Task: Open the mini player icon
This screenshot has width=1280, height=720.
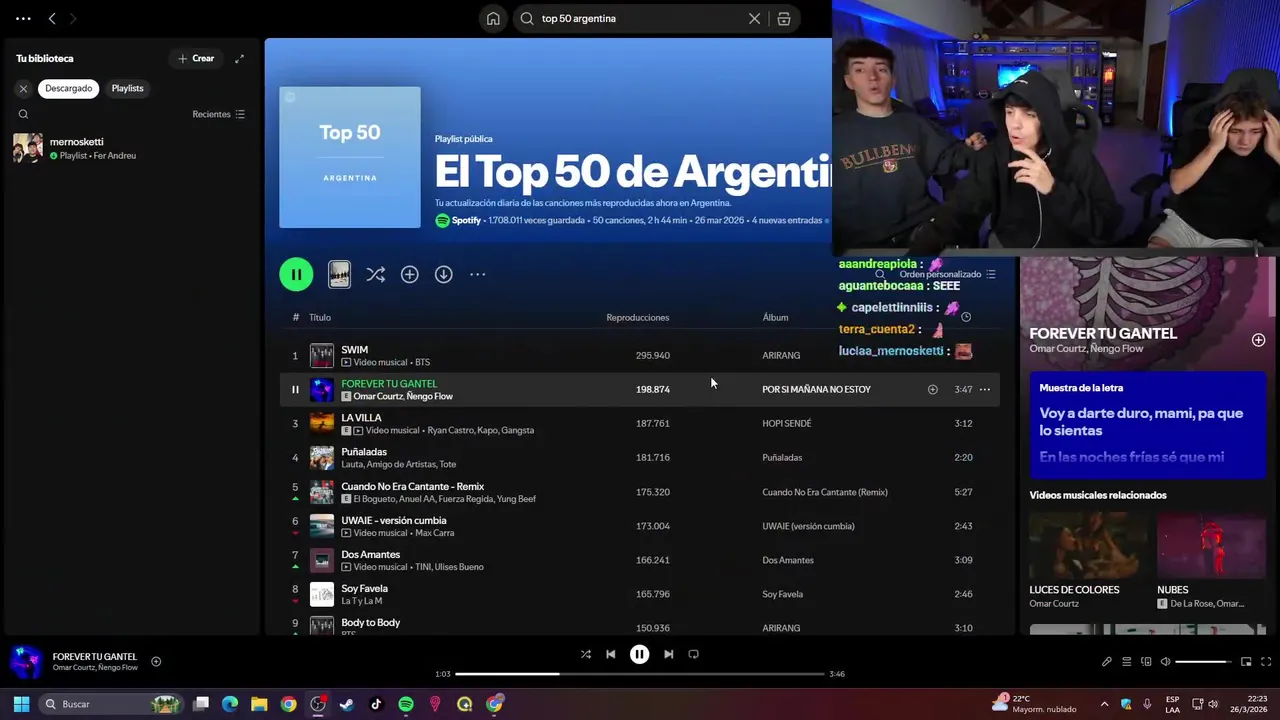Action: click(x=1246, y=661)
